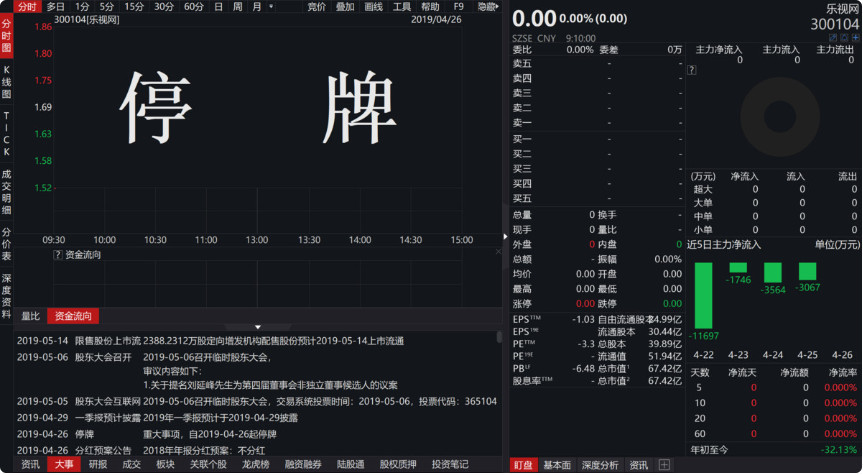Viewport: 863px width, 475px height.
Task: Open the 融资融券 tab
Action: point(303,465)
